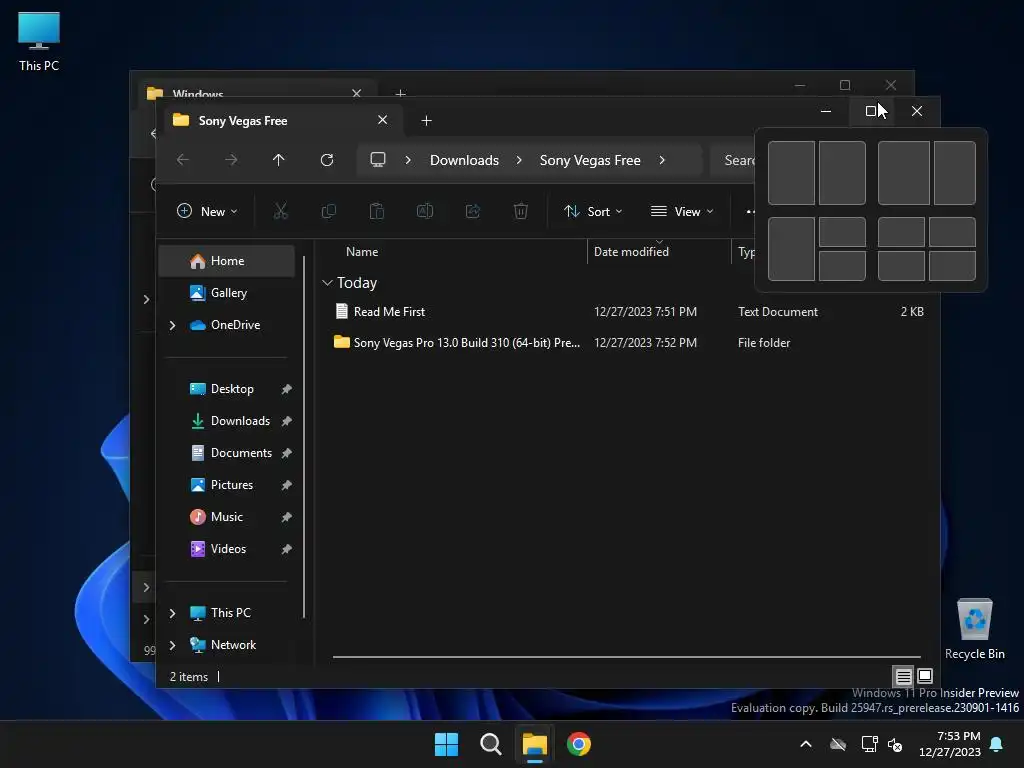1024x768 pixels.
Task: Open the taskbar clock and date
Action: tap(950, 744)
